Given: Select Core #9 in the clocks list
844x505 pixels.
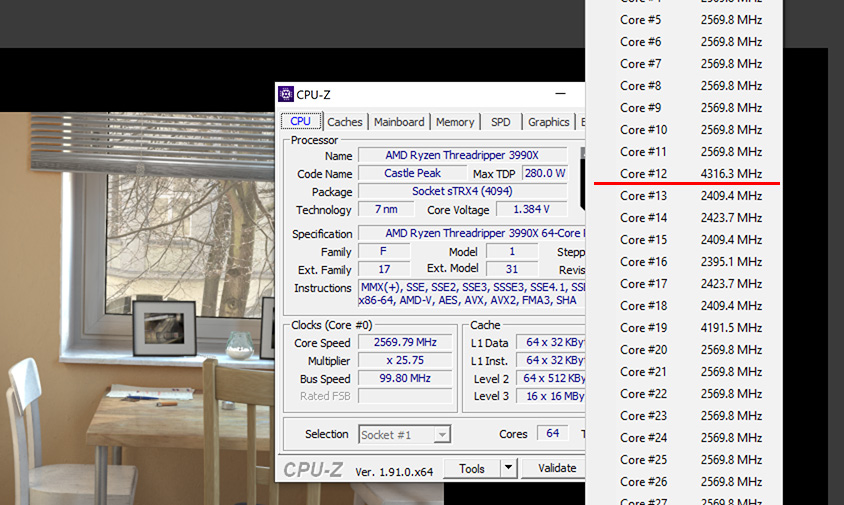Looking at the screenshot, I should pyautogui.click(x=684, y=108).
